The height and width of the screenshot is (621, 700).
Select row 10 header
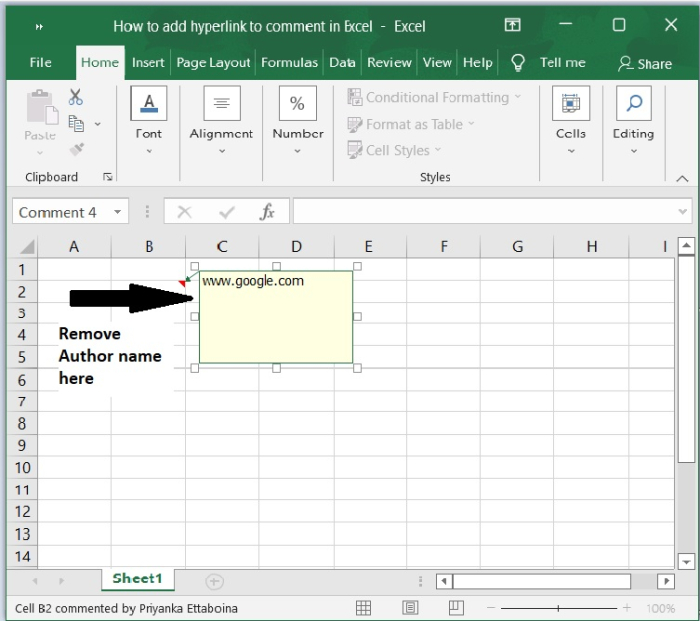[x=22, y=467]
